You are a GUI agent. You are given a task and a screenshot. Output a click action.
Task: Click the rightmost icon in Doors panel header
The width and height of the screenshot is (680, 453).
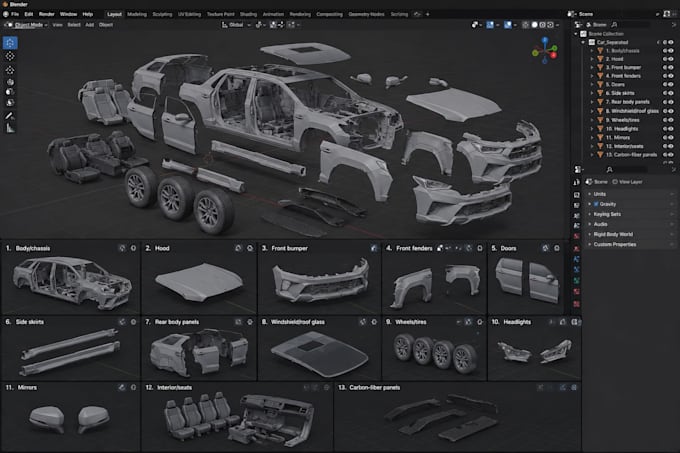pos(557,248)
